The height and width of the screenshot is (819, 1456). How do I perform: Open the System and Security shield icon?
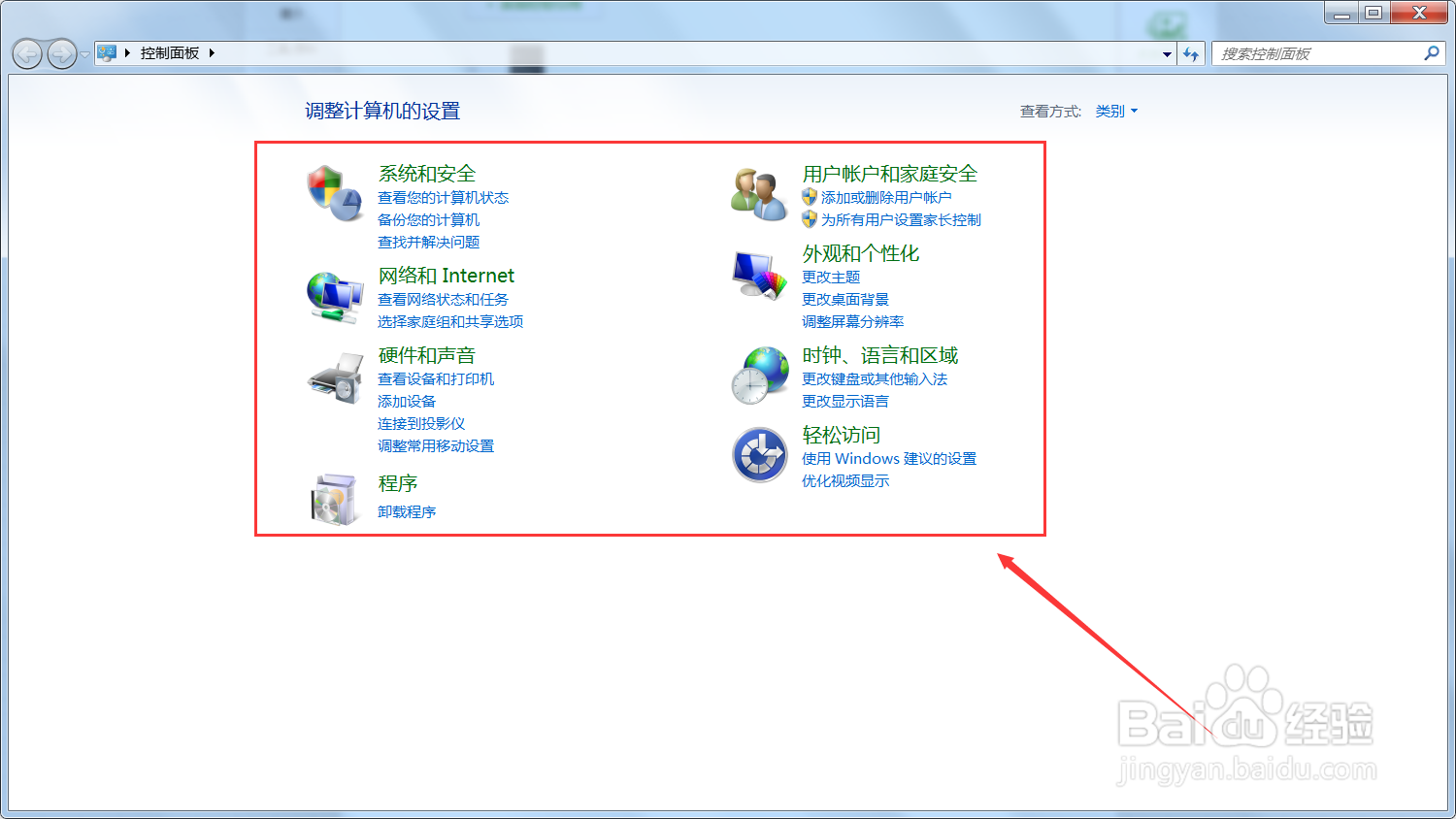click(x=334, y=192)
